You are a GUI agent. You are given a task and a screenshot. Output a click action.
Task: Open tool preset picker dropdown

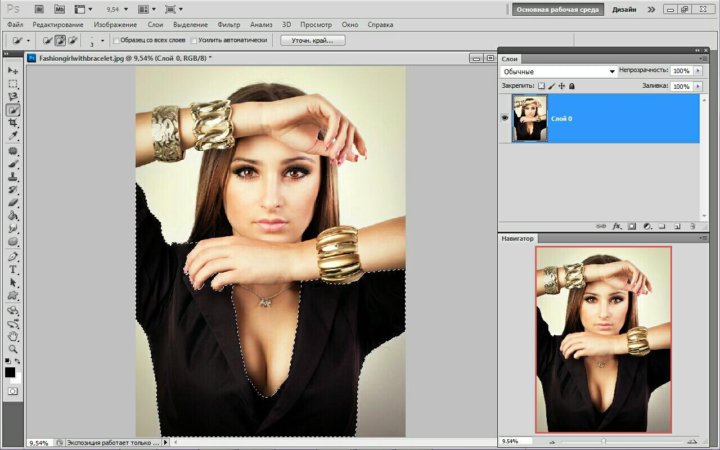[x=28, y=41]
